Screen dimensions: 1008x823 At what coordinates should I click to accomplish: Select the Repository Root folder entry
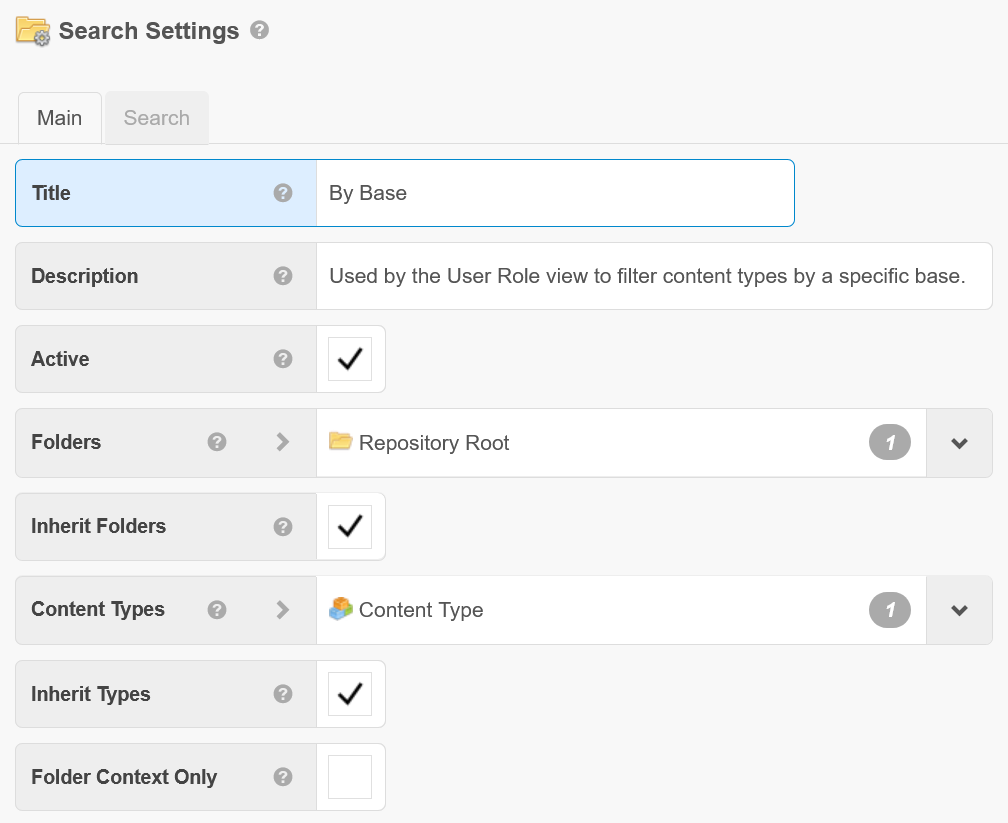(418, 442)
